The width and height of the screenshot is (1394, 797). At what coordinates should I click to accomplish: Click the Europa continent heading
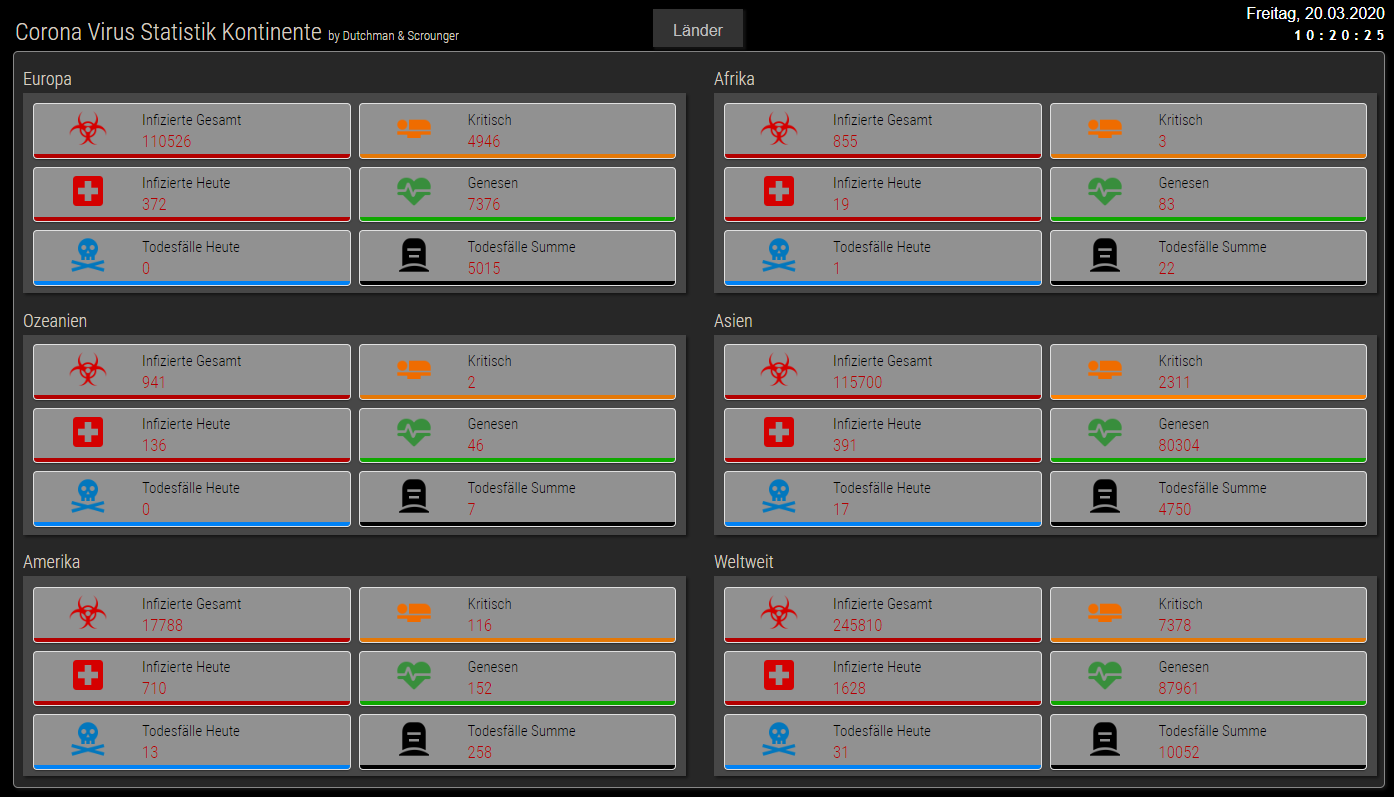(47, 79)
